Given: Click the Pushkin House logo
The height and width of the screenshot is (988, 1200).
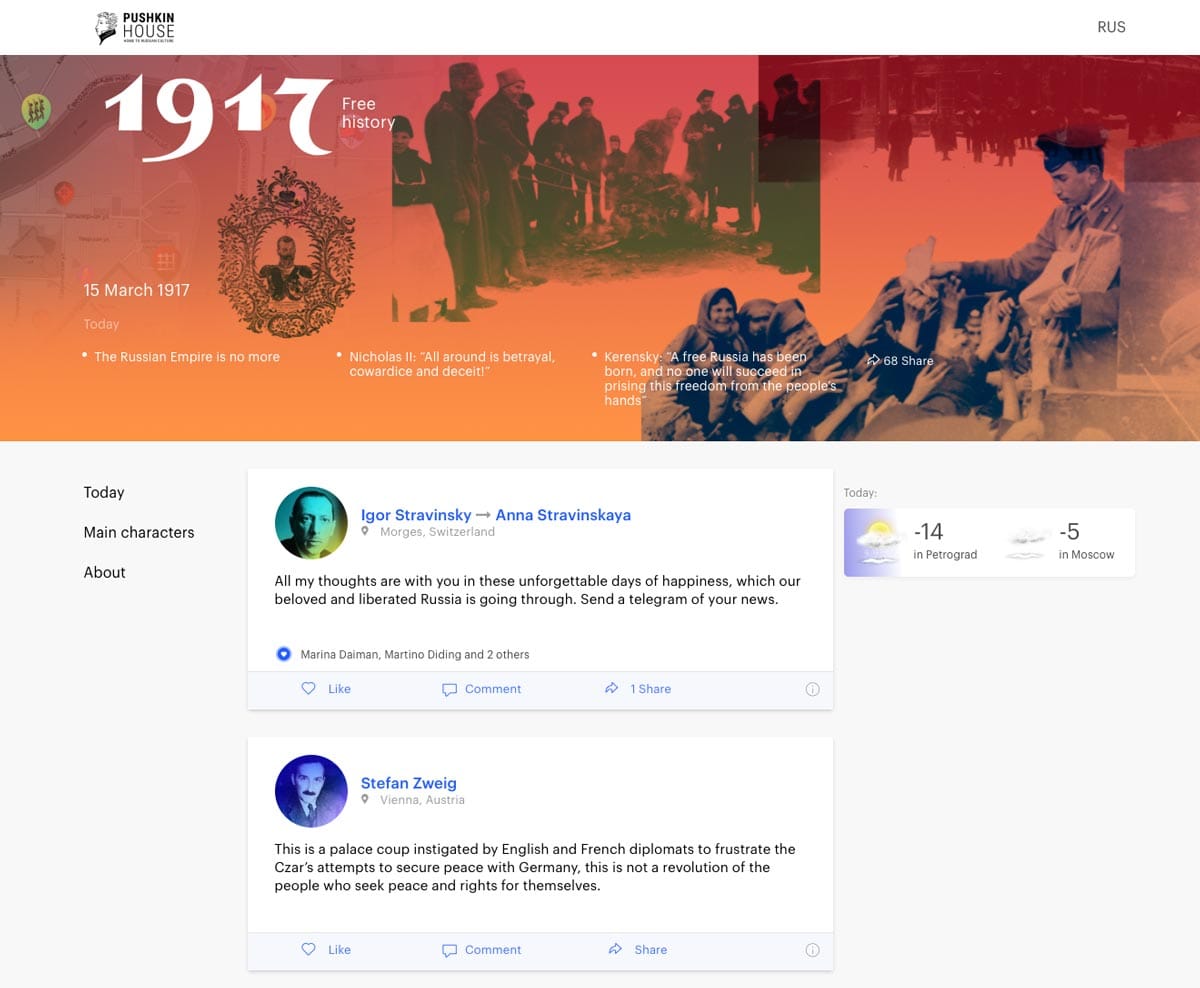Looking at the screenshot, I should tap(135, 28).
